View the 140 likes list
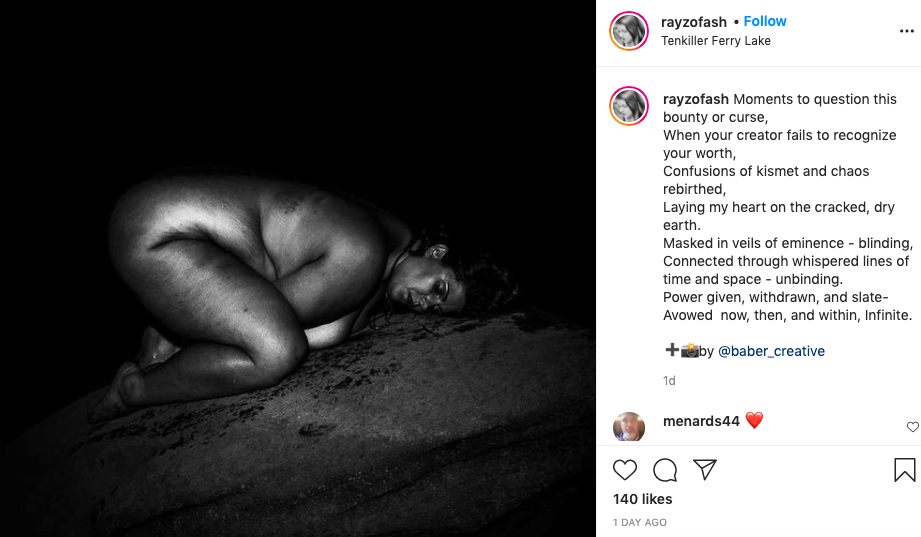921x537 pixels. point(643,499)
